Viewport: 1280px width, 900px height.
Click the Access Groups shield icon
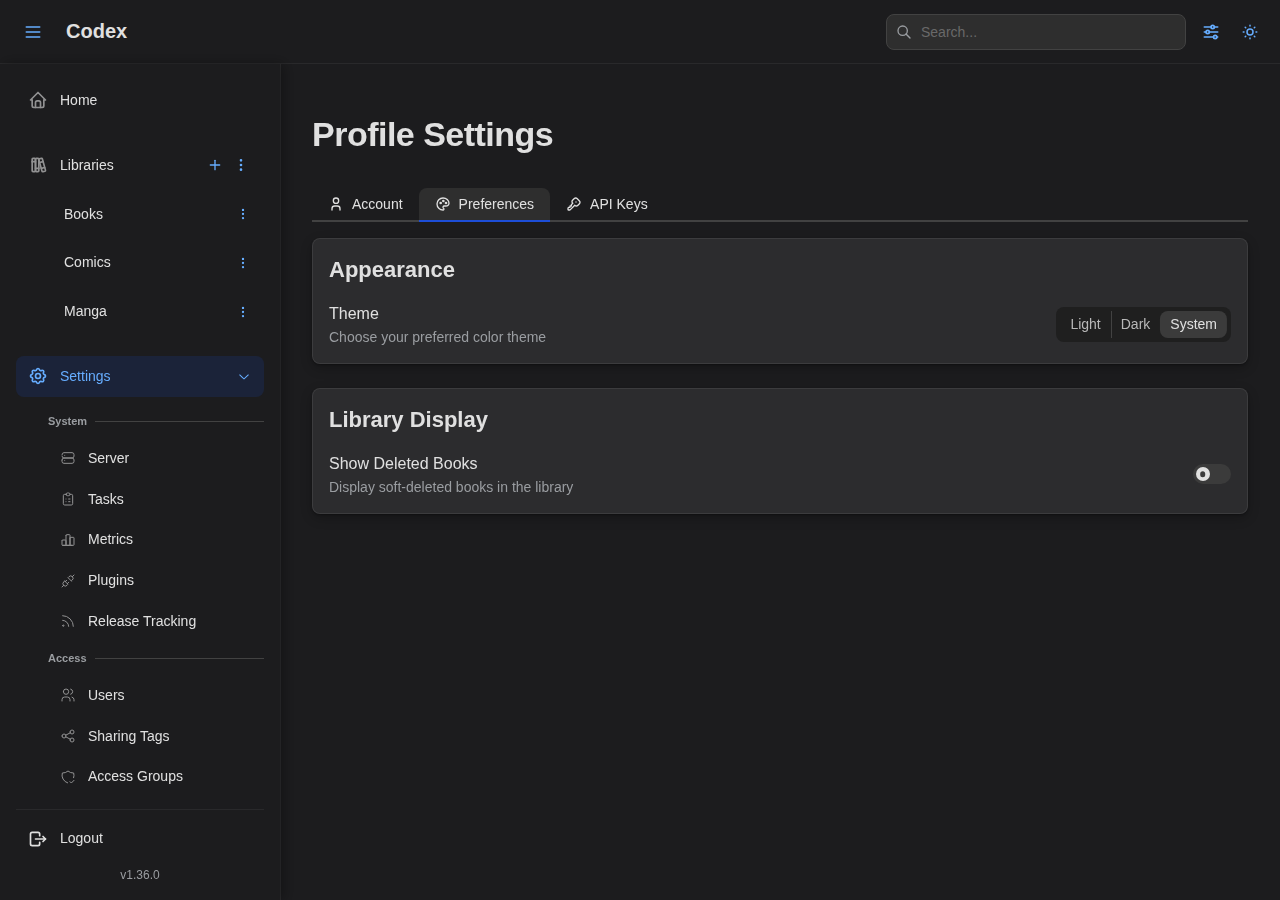[68, 776]
